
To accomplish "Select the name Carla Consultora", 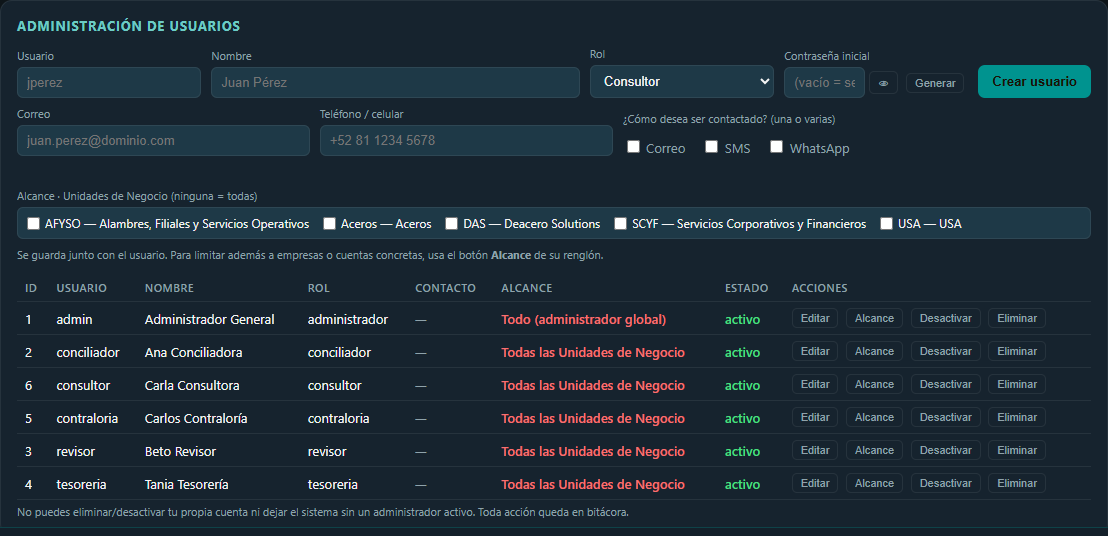I will pyautogui.click(x=192, y=386).
